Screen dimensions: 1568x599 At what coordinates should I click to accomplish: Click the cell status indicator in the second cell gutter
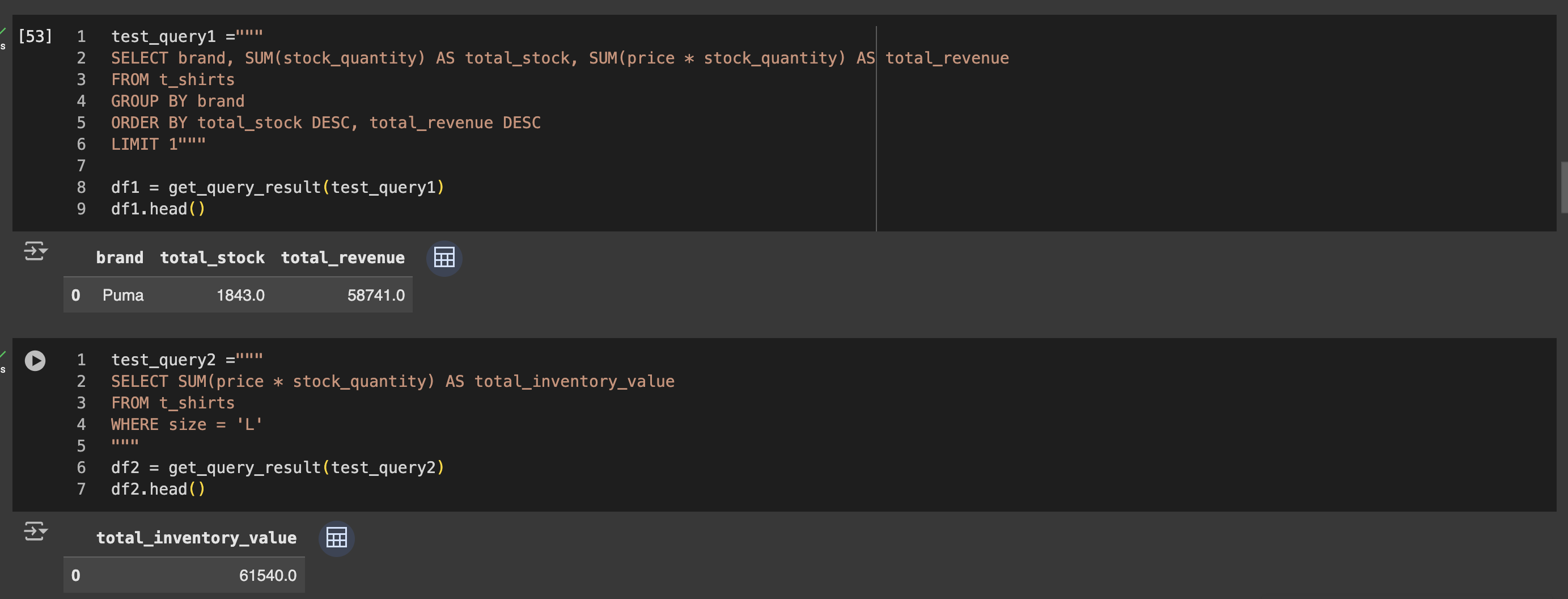click(35, 361)
